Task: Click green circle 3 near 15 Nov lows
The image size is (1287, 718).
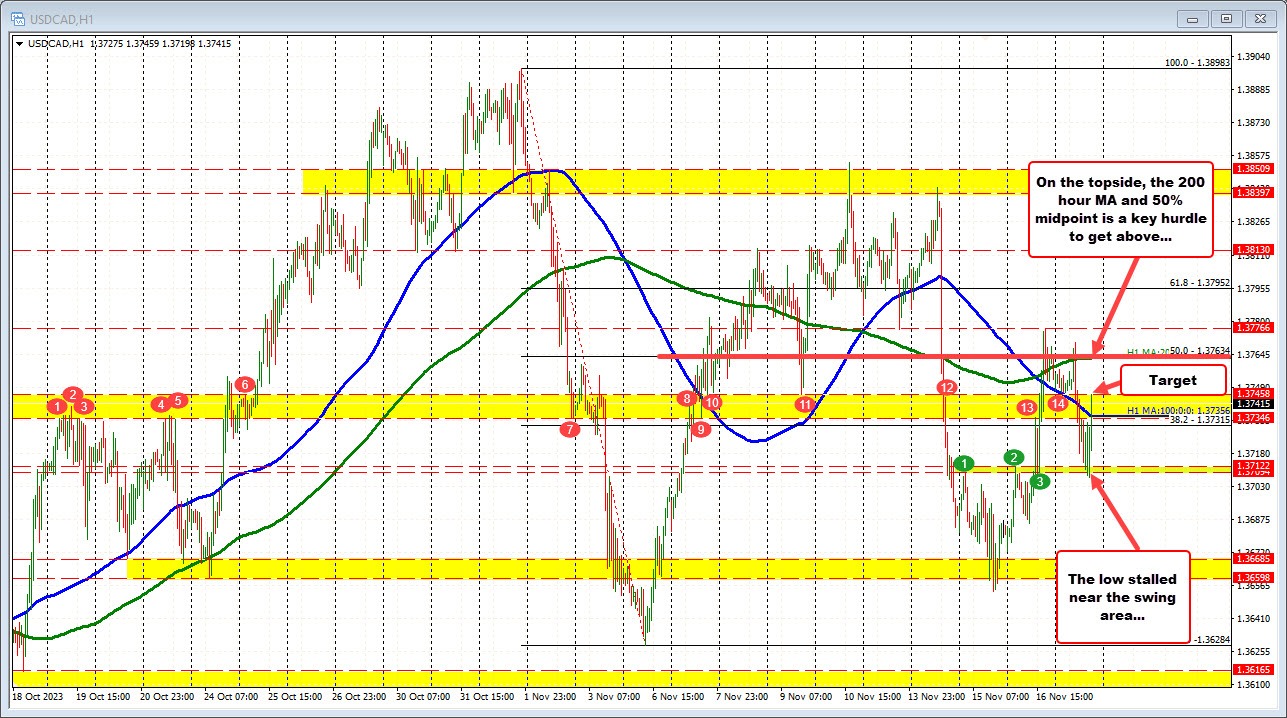Action: point(1038,481)
